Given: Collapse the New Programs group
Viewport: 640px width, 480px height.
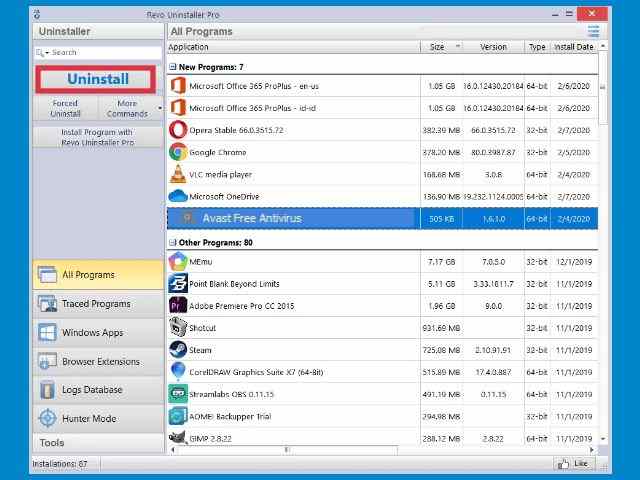Looking at the screenshot, I should [173, 67].
